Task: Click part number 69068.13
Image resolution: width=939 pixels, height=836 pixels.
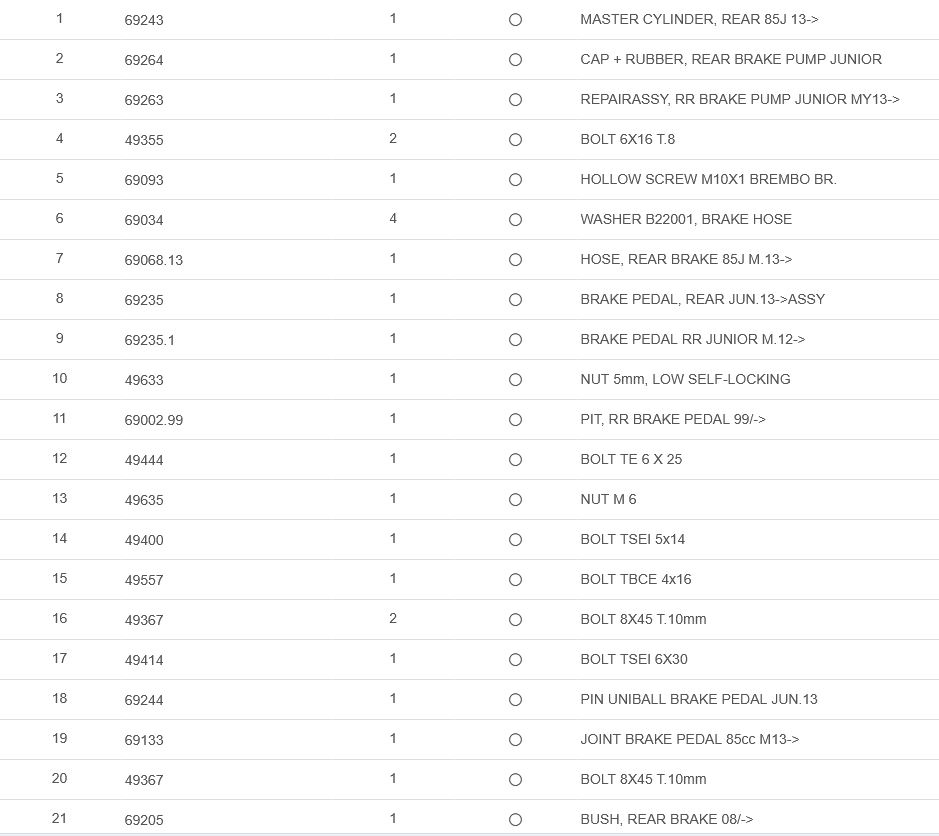Action: tap(153, 260)
